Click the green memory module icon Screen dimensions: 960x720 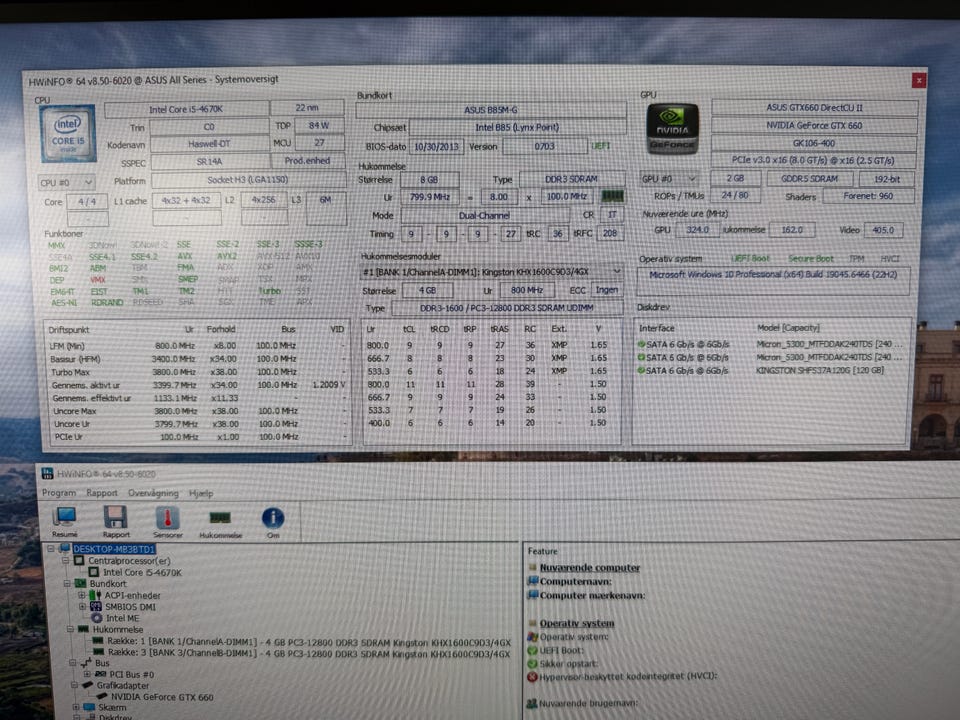(x=612, y=196)
